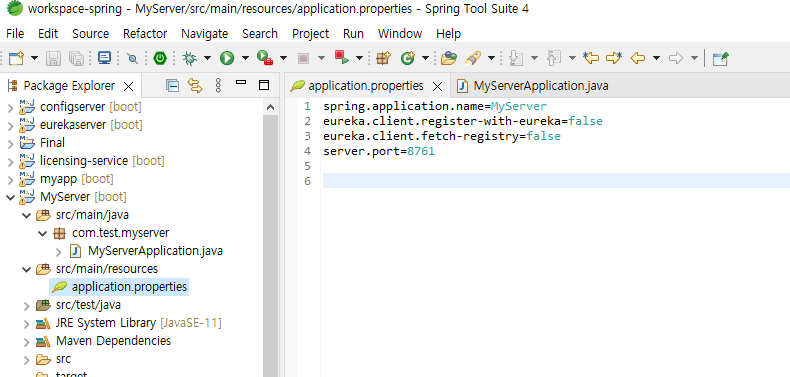Open the Run dropdown arrow
Image resolution: width=790 pixels, height=377 pixels.
(x=245, y=58)
